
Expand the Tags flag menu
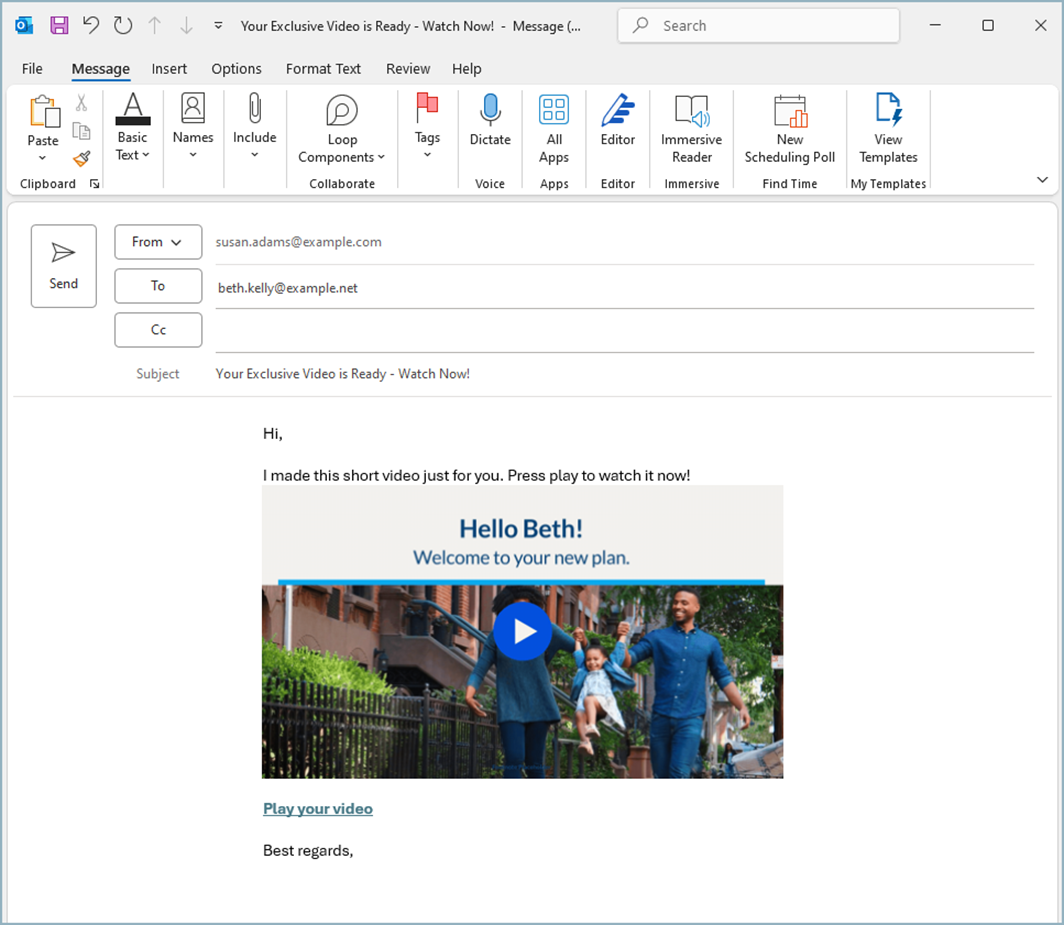(x=427, y=128)
